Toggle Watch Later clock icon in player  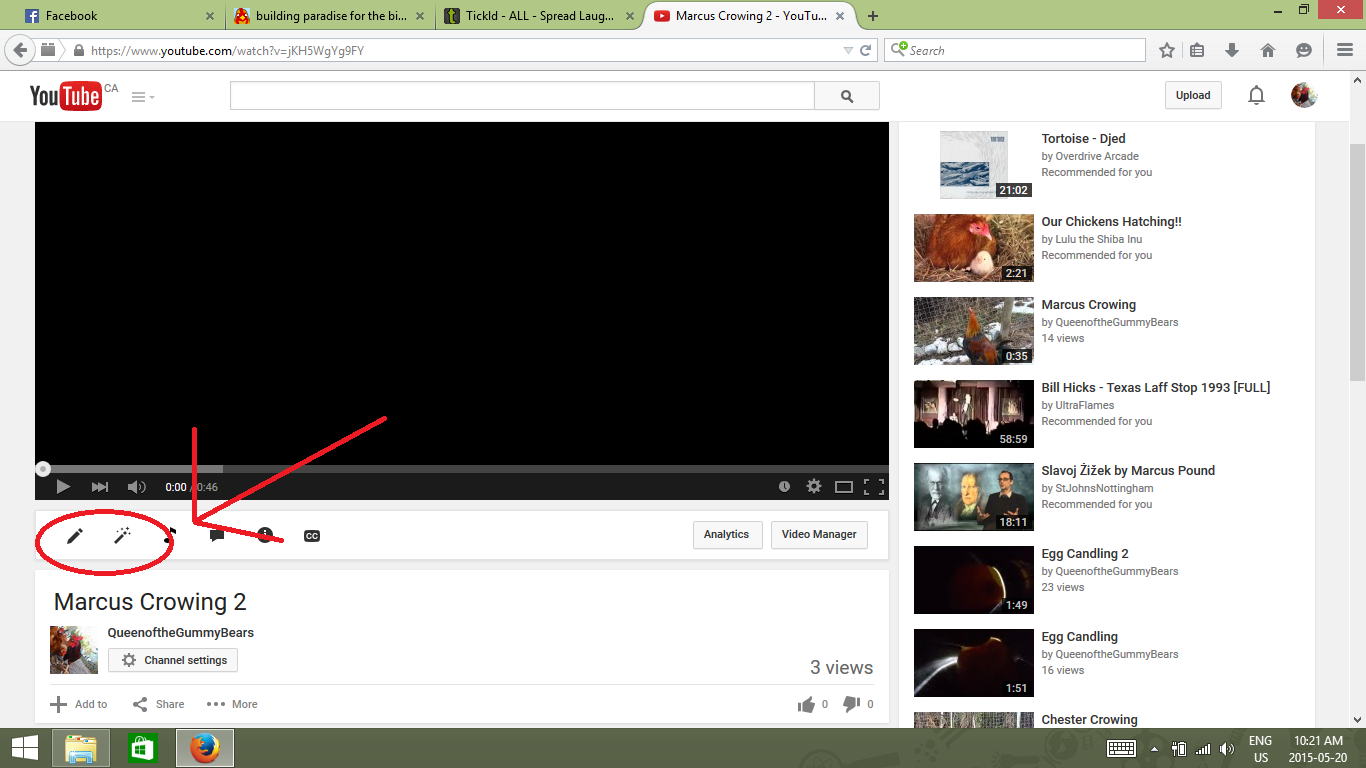pos(785,487)
